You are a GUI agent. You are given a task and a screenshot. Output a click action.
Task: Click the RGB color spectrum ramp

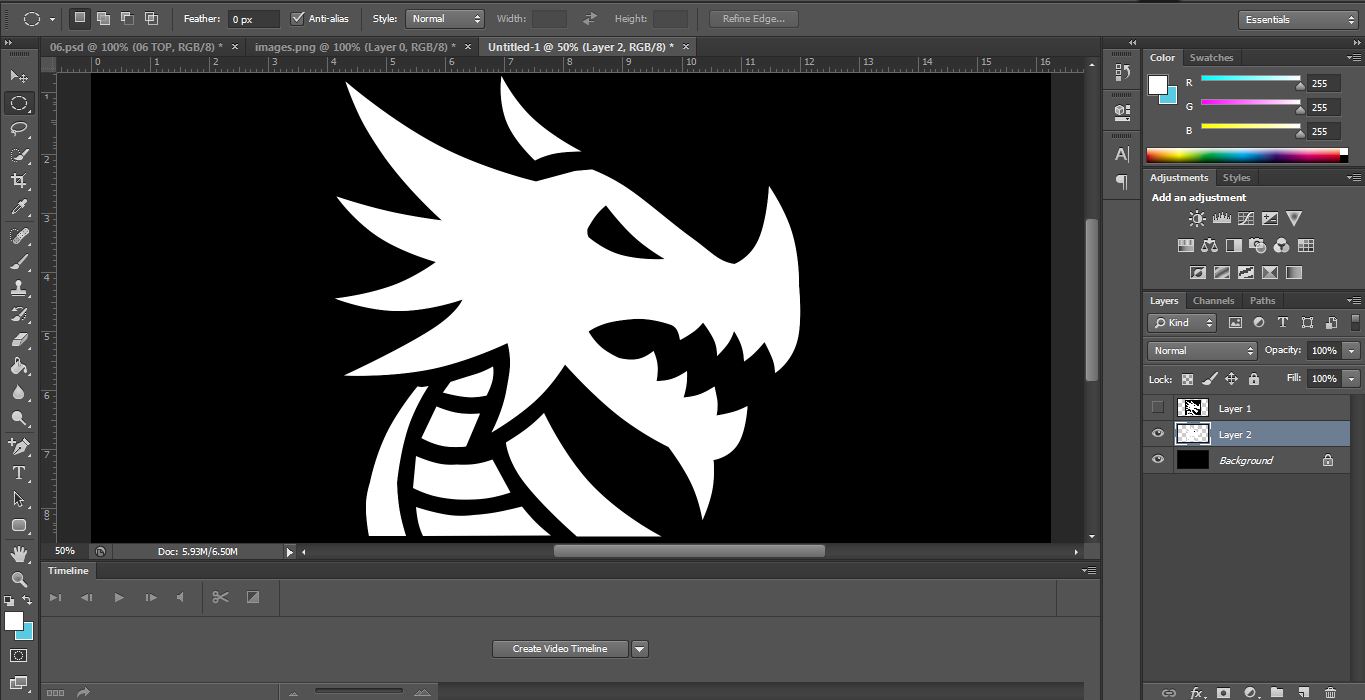click(1243, 156)
